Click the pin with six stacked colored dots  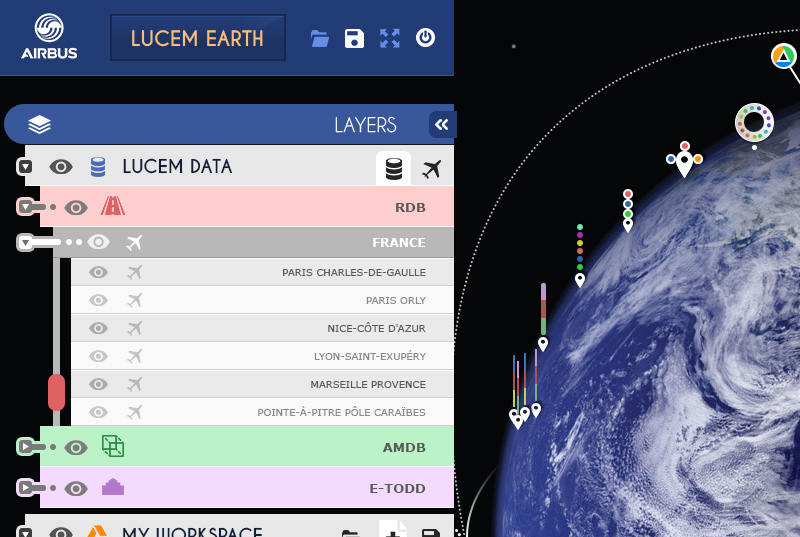click(x=580, y=255)
